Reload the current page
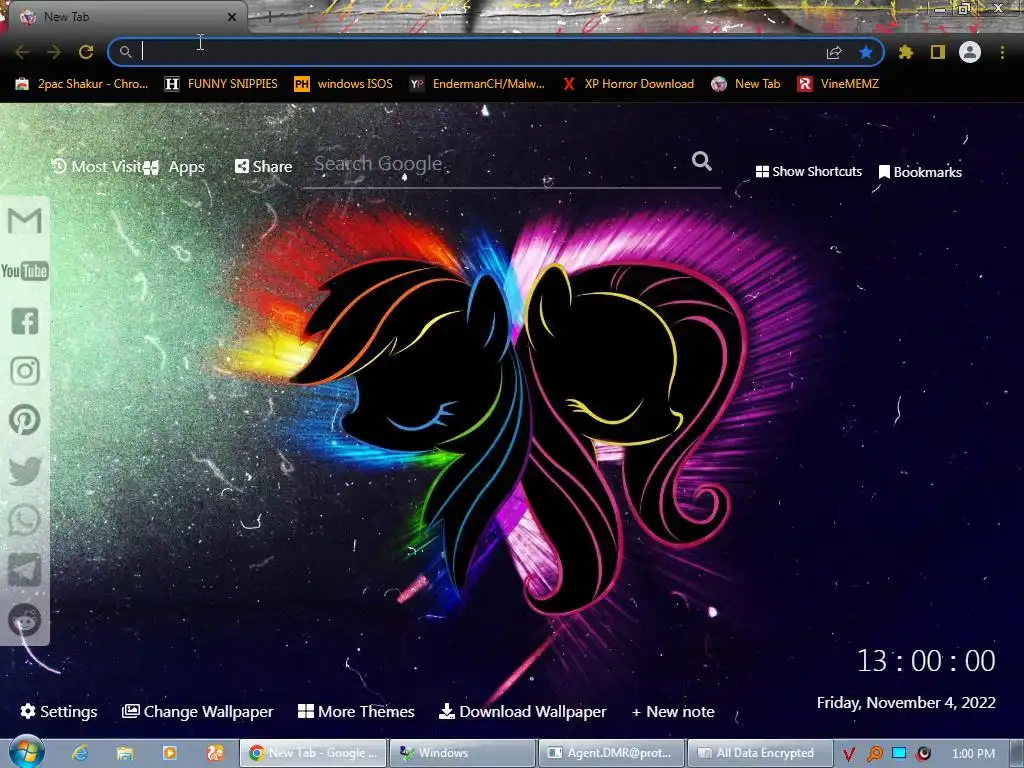Viewport: 1024px width, 768px height. point(86,52)
